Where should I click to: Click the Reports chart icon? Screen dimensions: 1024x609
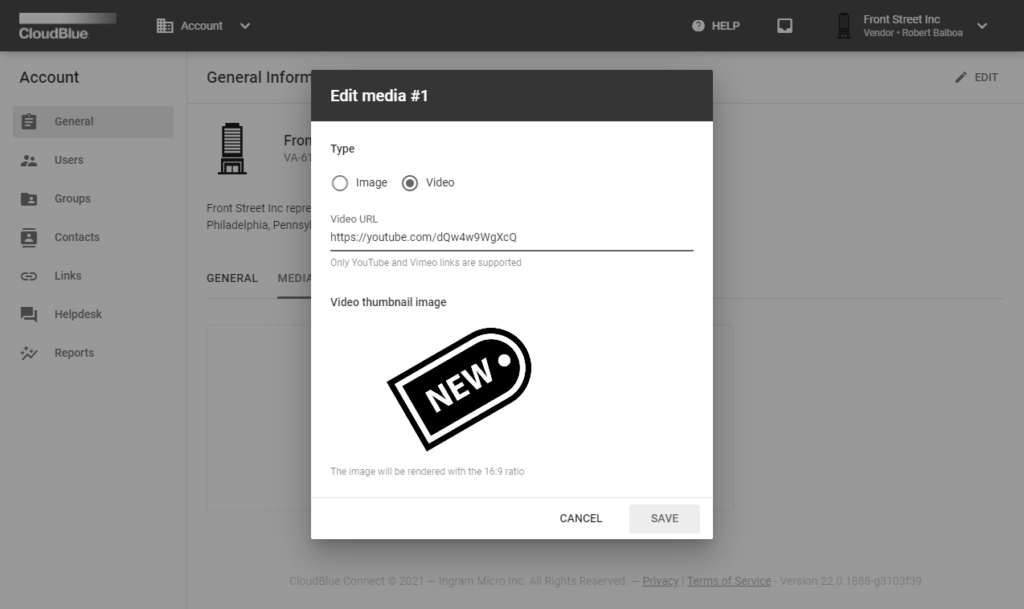pyautogui.click(x=29, y=353)
